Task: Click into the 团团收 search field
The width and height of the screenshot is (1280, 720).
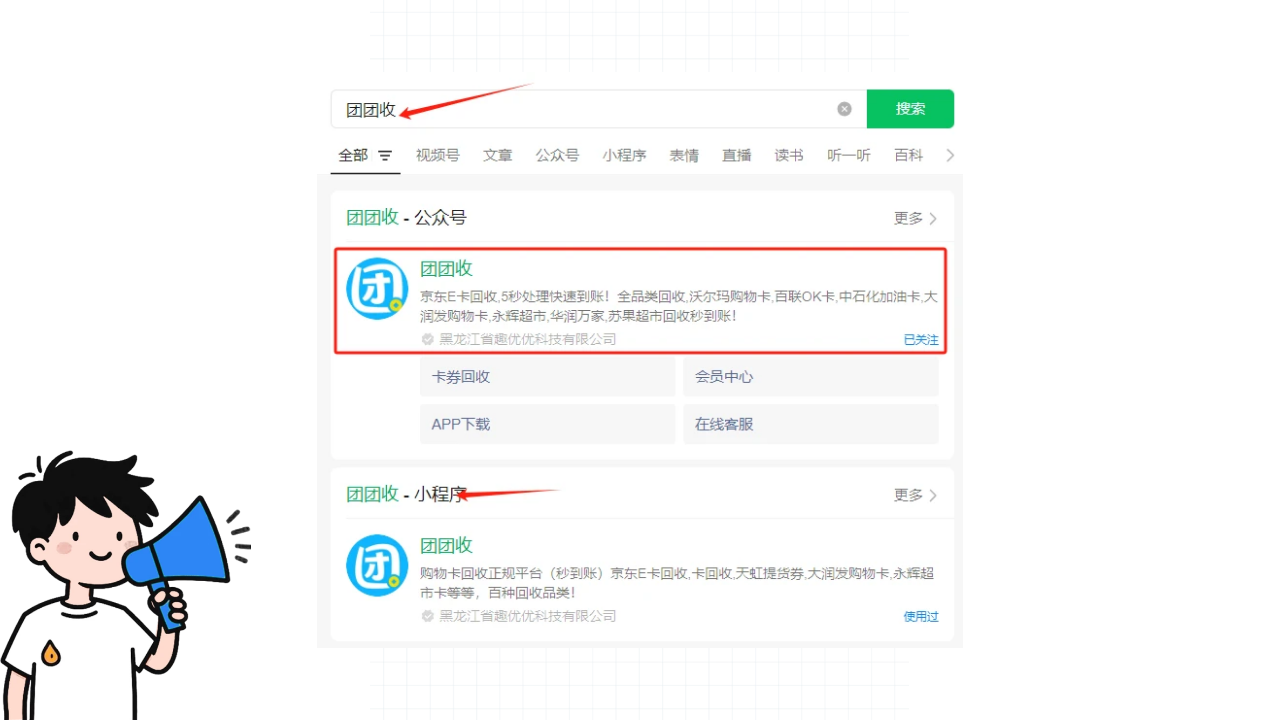Action: [598, 109]
